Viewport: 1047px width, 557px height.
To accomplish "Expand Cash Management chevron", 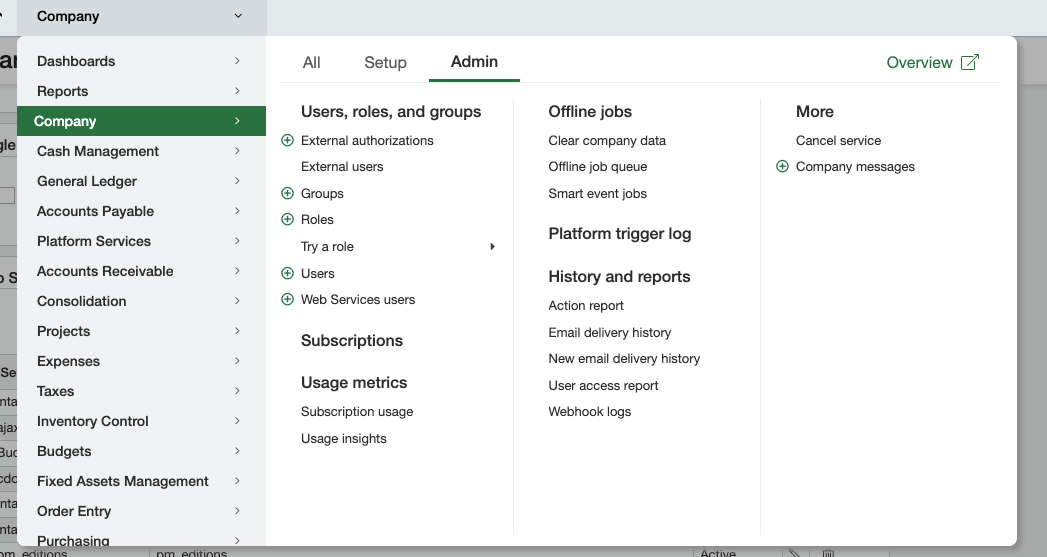I will (237, 151).
